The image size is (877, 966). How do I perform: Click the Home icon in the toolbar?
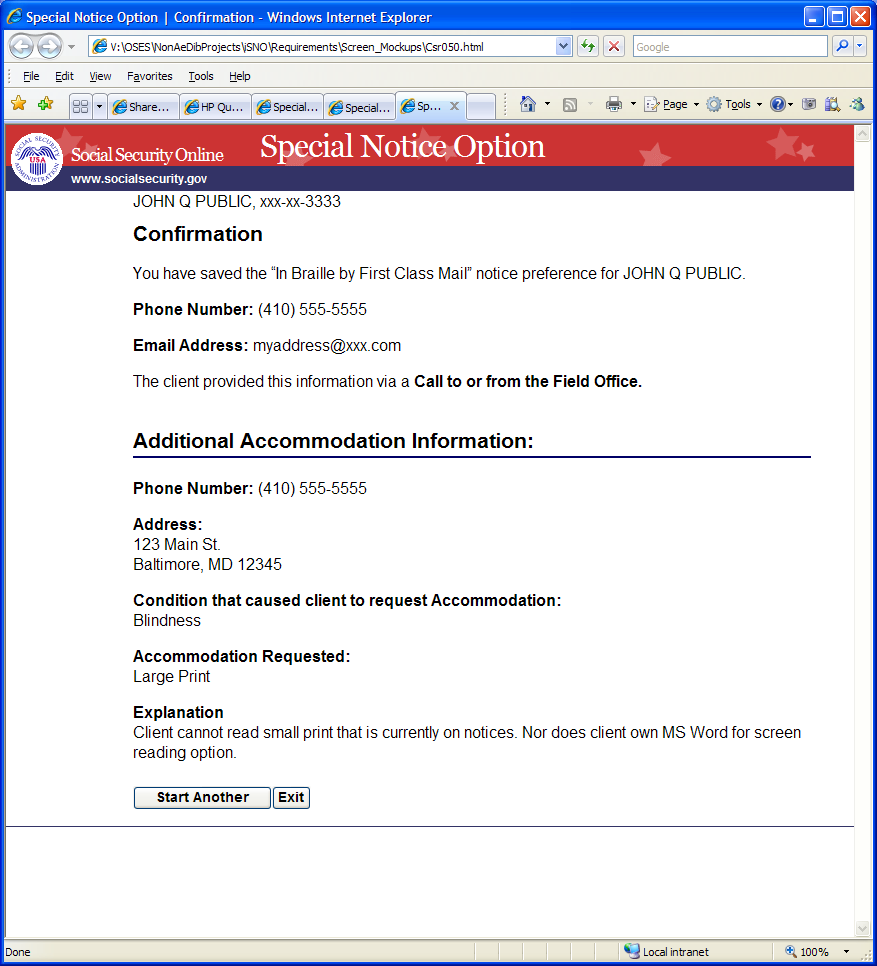coord(528,104)
